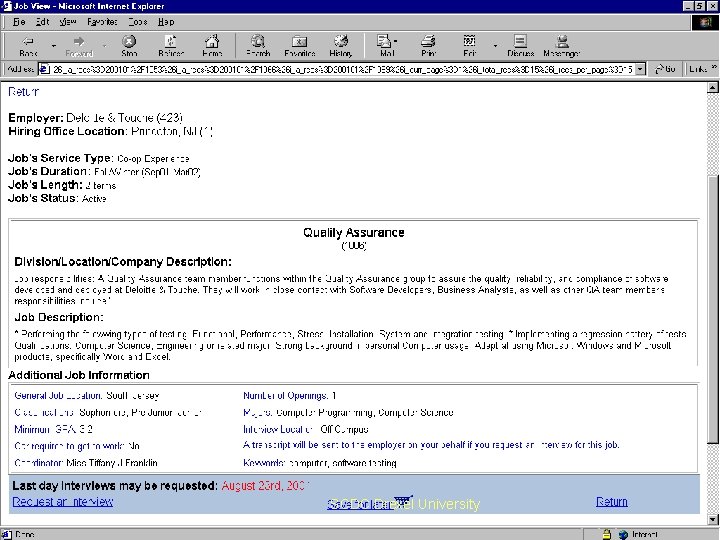720x540 pixels.
Task: Click the vertical scrollbar down arrow
Action: point(713,520)
